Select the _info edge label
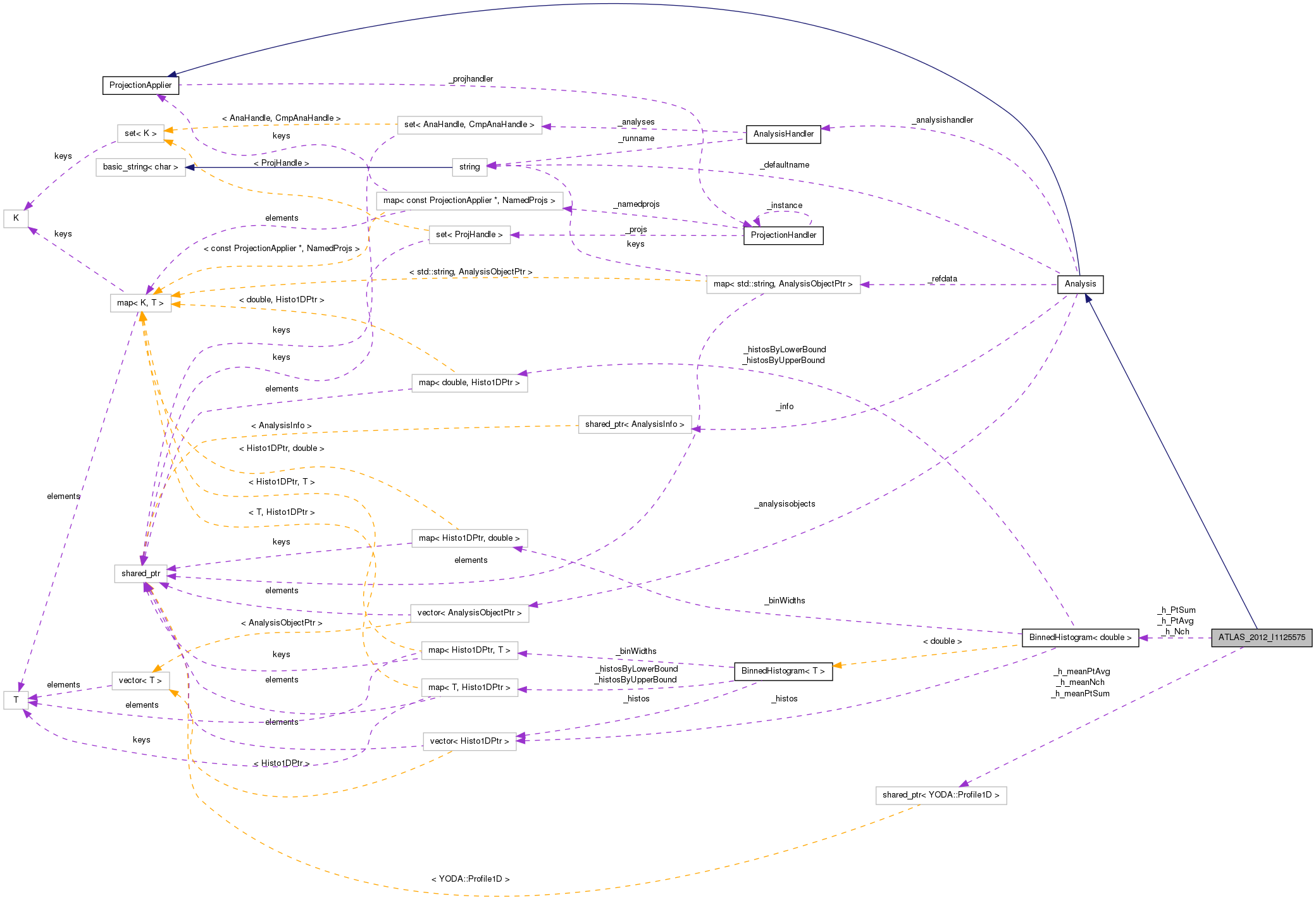Viewport: 1316px width, 900px height. tap(785, 407)
